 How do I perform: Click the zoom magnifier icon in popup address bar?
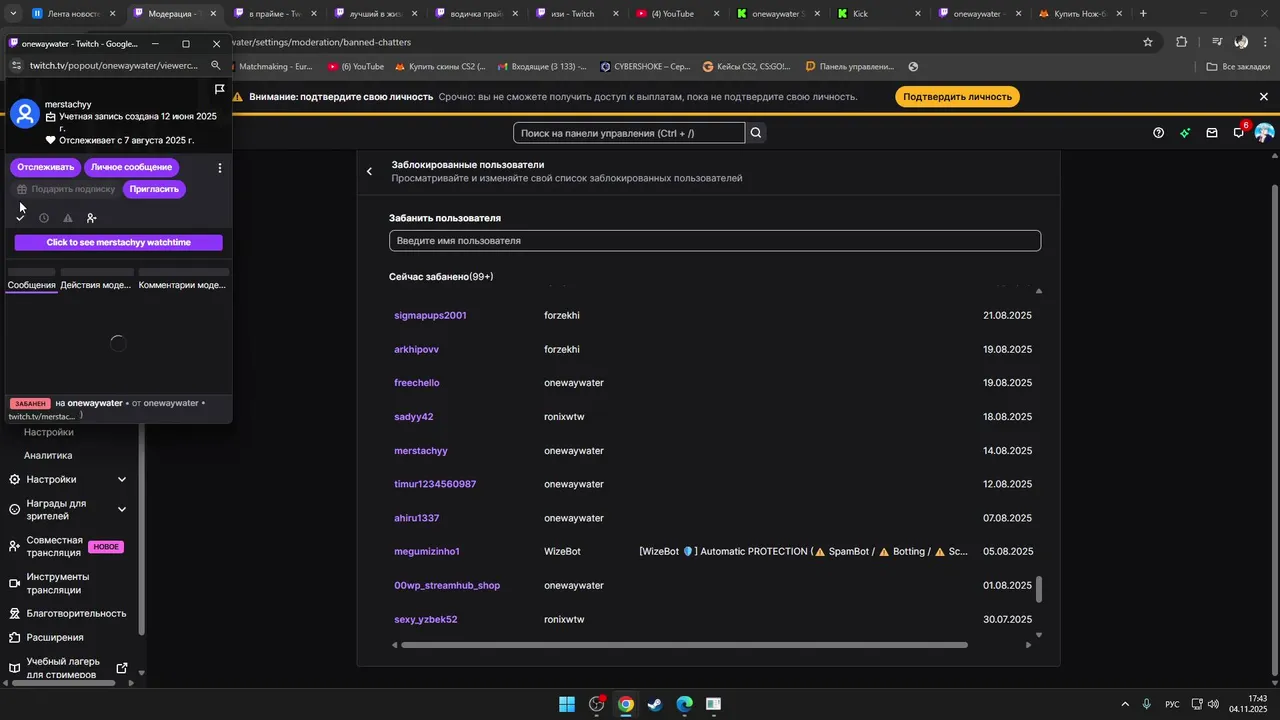click(x=215, y=65)
